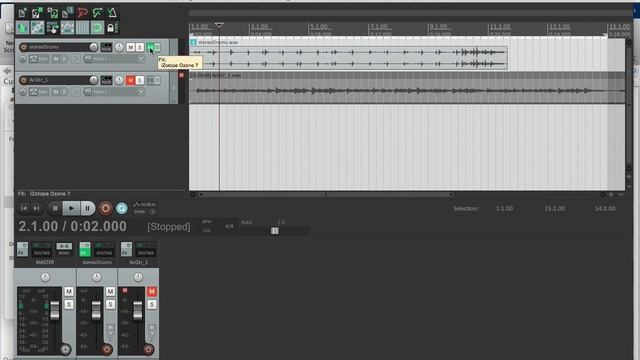Screen dimensions: 640x360
Task: Open stereoDrums track routing button
Action: (106, 47)
